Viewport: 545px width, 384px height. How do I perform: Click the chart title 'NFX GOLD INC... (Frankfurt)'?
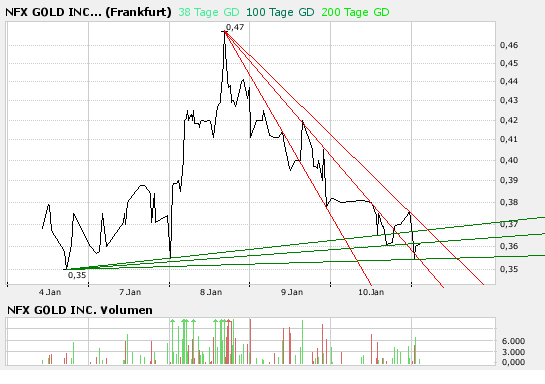click(88, 12)
